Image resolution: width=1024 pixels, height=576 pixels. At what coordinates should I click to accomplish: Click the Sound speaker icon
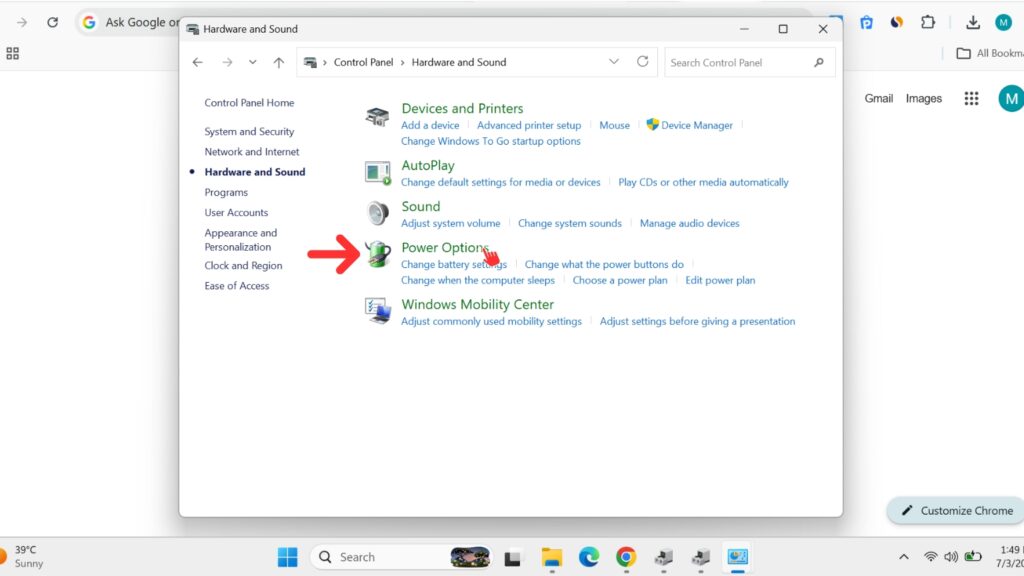coord(377,214)
